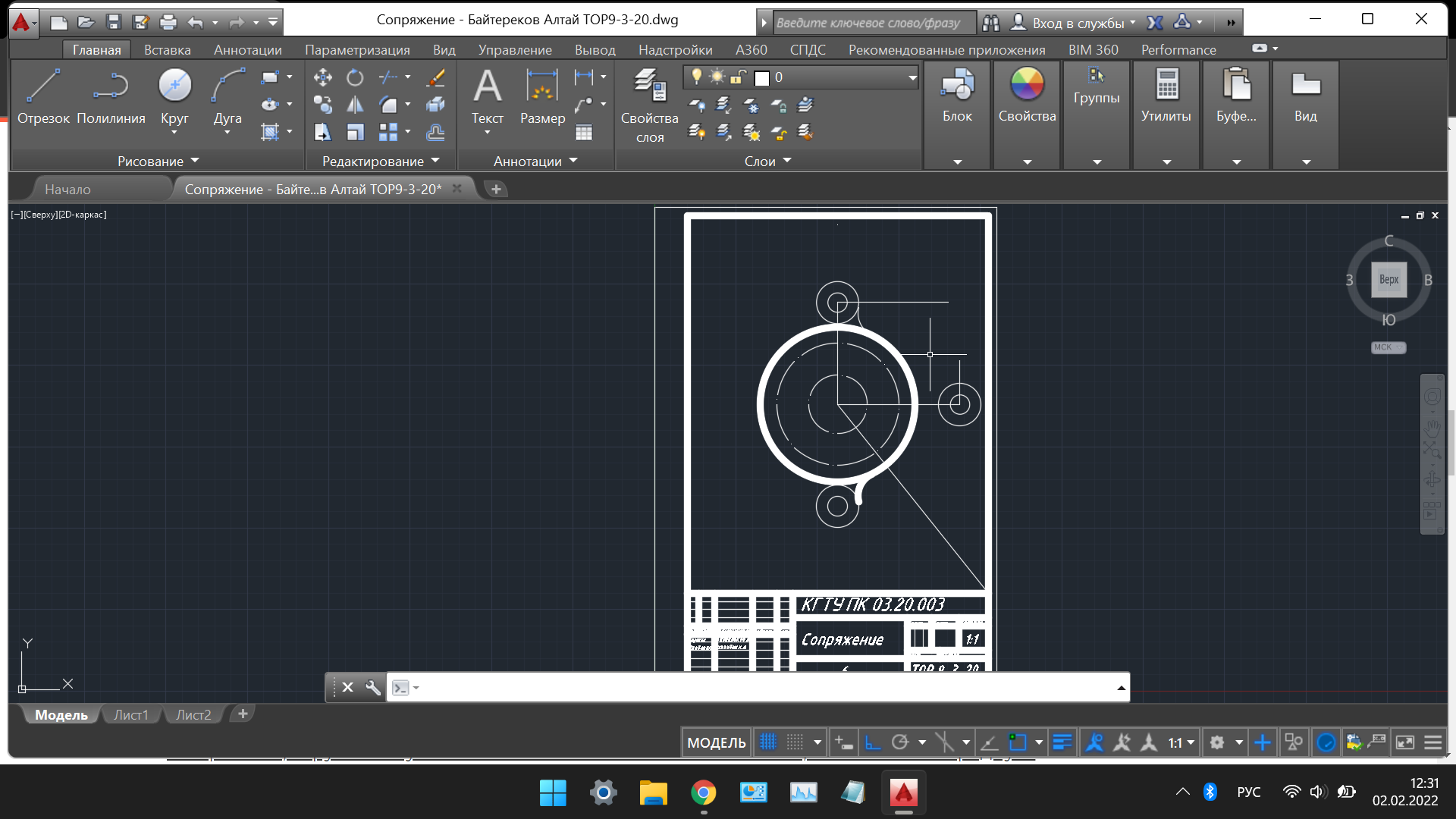Click the Блок block insert icon
The width and height of the screenshot is (1456, 819).
click(x=957, y=96)
